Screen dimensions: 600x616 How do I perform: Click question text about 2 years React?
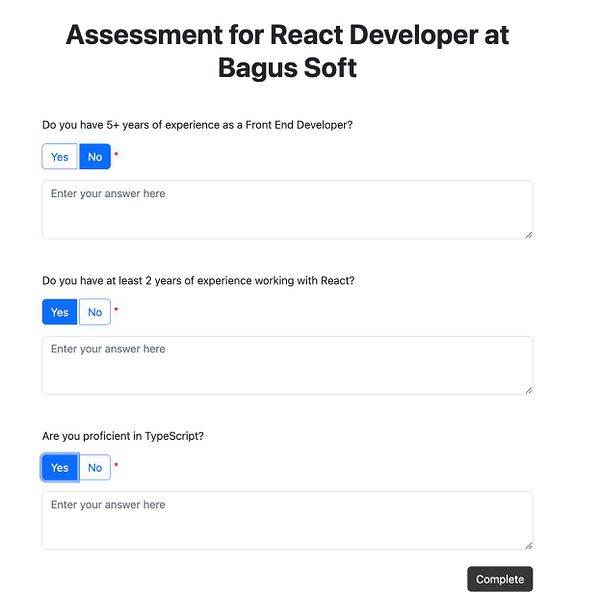point(198,280)
